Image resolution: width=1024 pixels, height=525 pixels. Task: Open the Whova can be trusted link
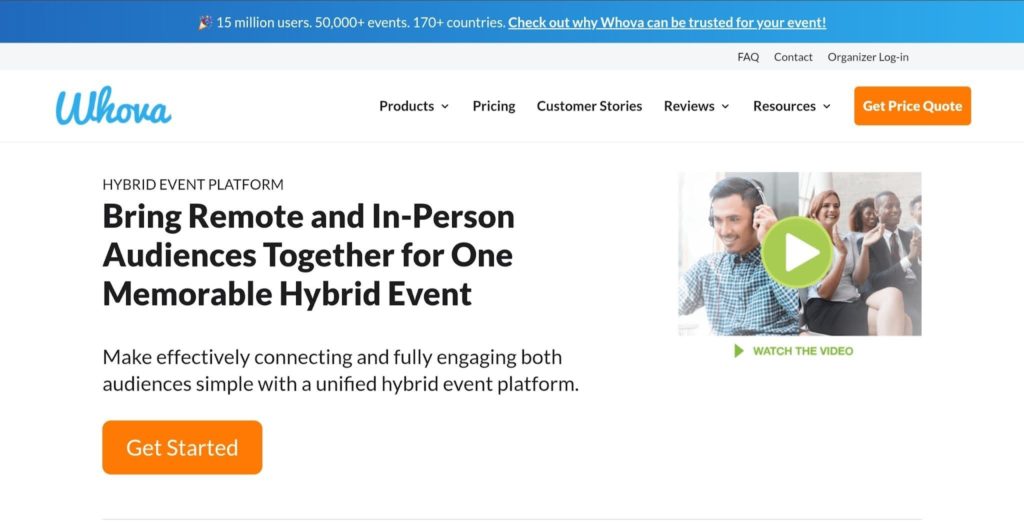click(x=667, y=22)
